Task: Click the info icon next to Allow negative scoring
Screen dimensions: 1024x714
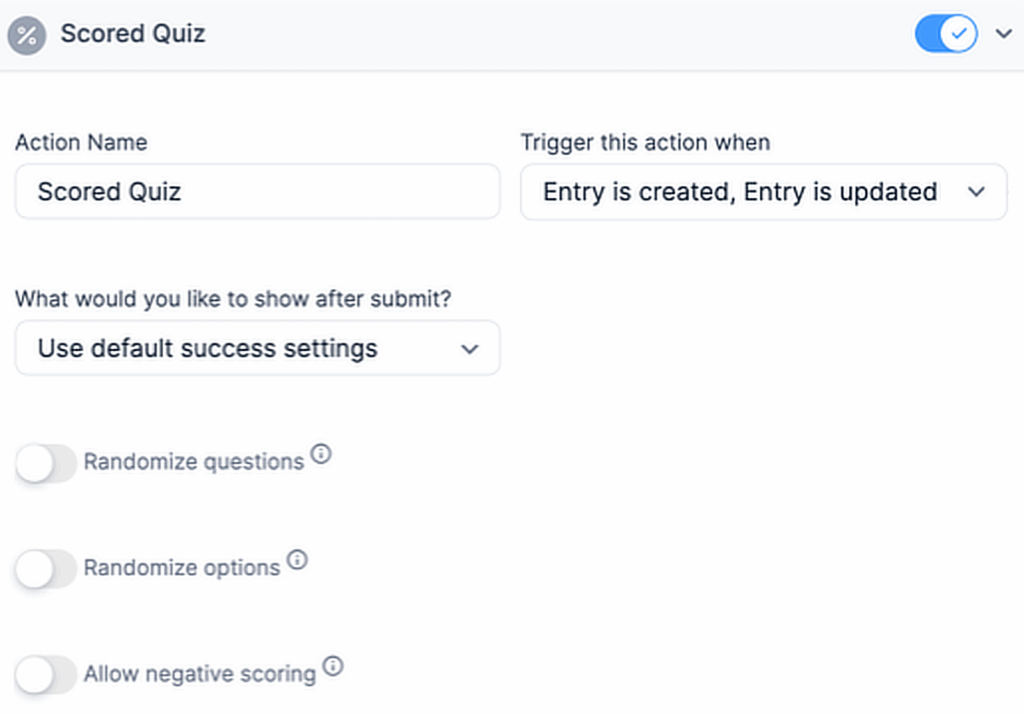Action: [334, 665]
